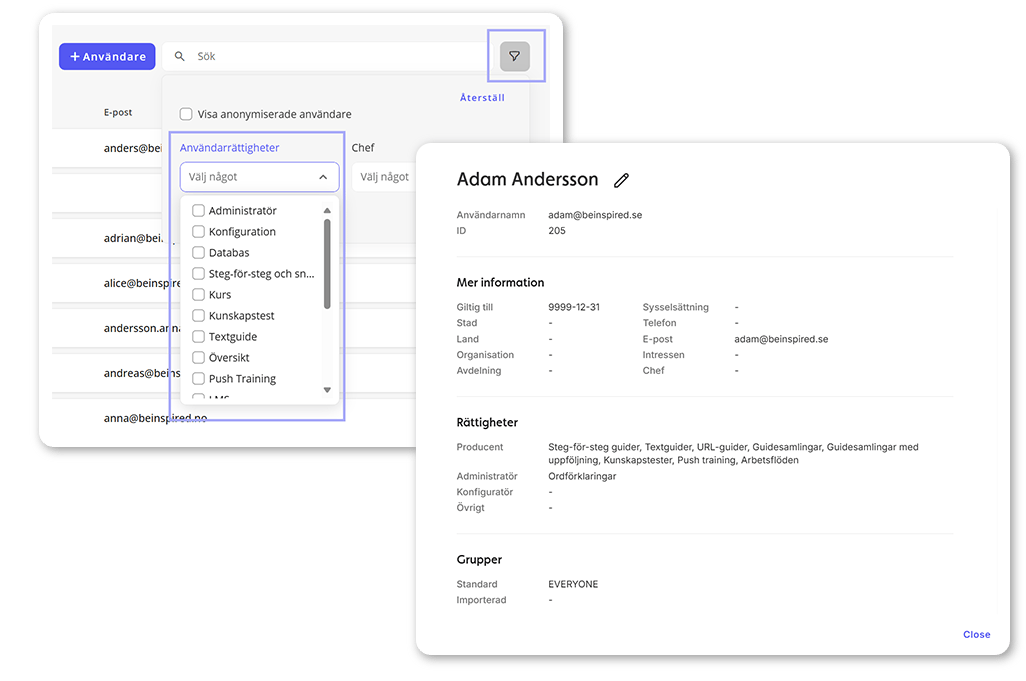Check the Konfiguration option
The image size is (1026, 681).
pyautogui.click(x=198, y=232)
